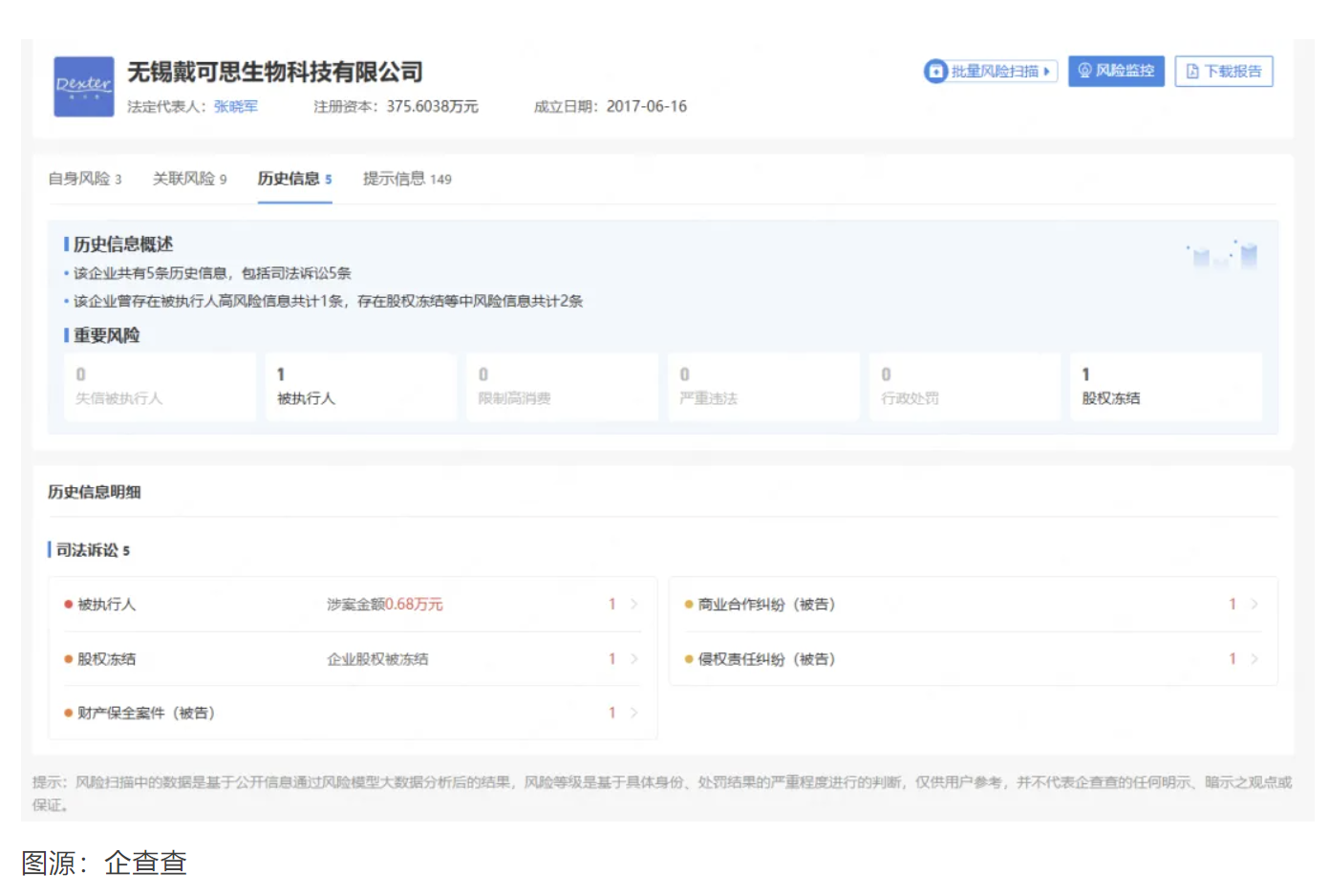The image size is (1330, 896).
Task: Open the 股权冻结 risk card
Action: (1167, 387)
